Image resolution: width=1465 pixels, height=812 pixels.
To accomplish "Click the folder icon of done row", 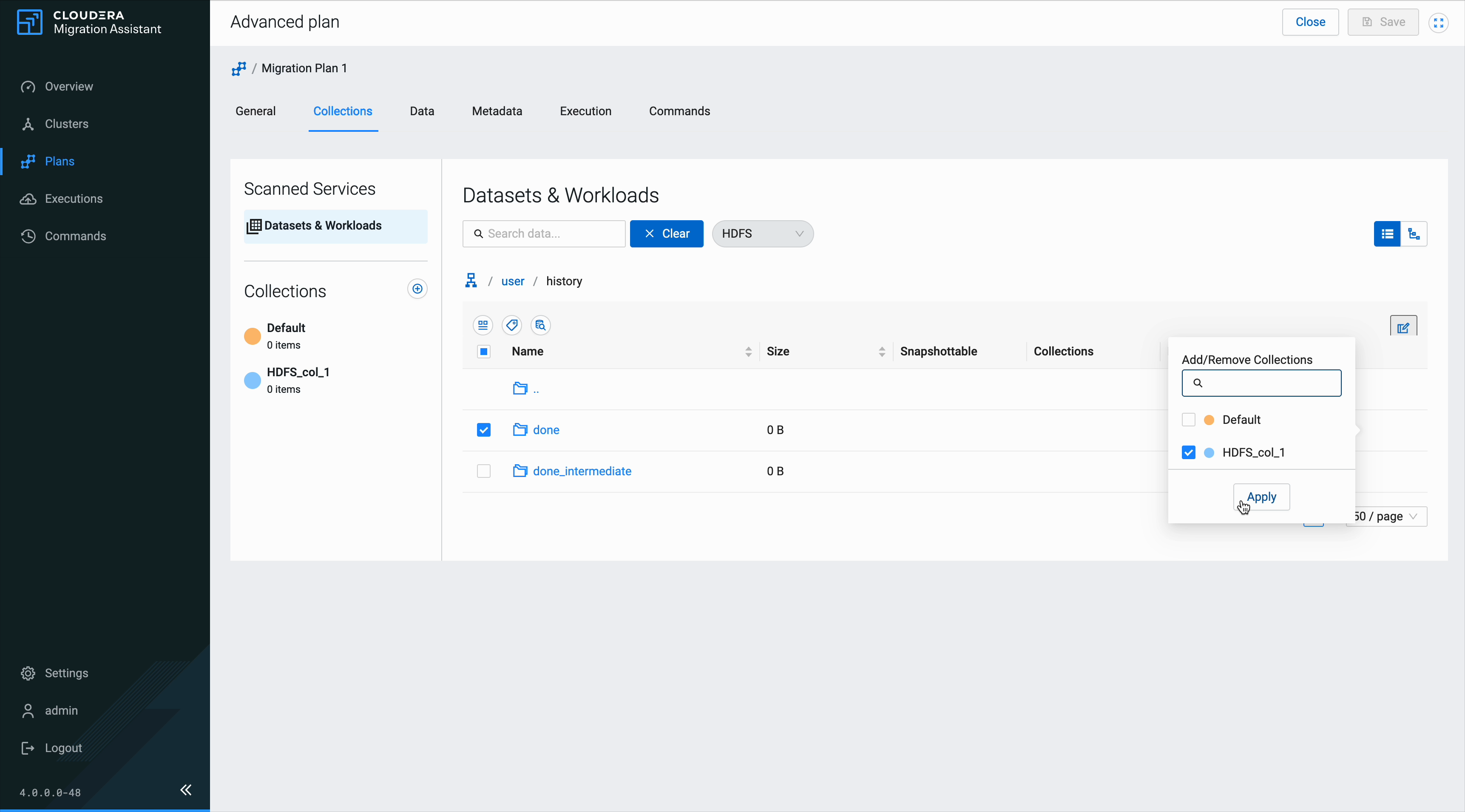I will point(520,430).
